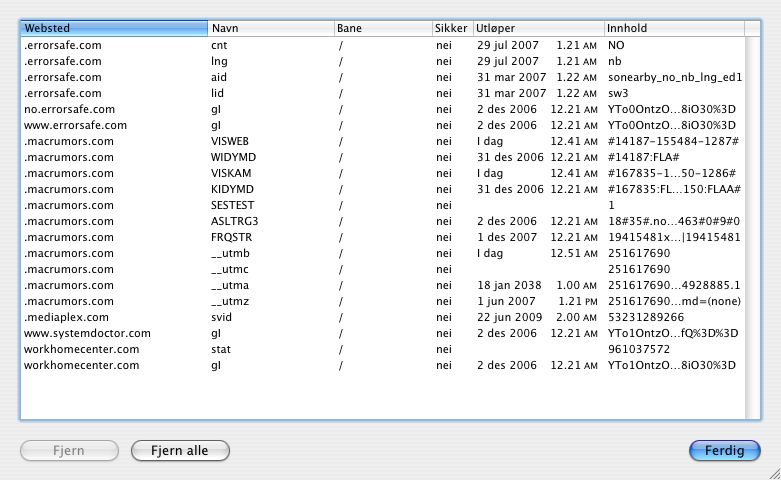The height and width of the screenshot is (480, 781).
Task: Click content value sonearby_no_nb_lng_ed1
Action: pyautogui.click(x=675, y=77)
